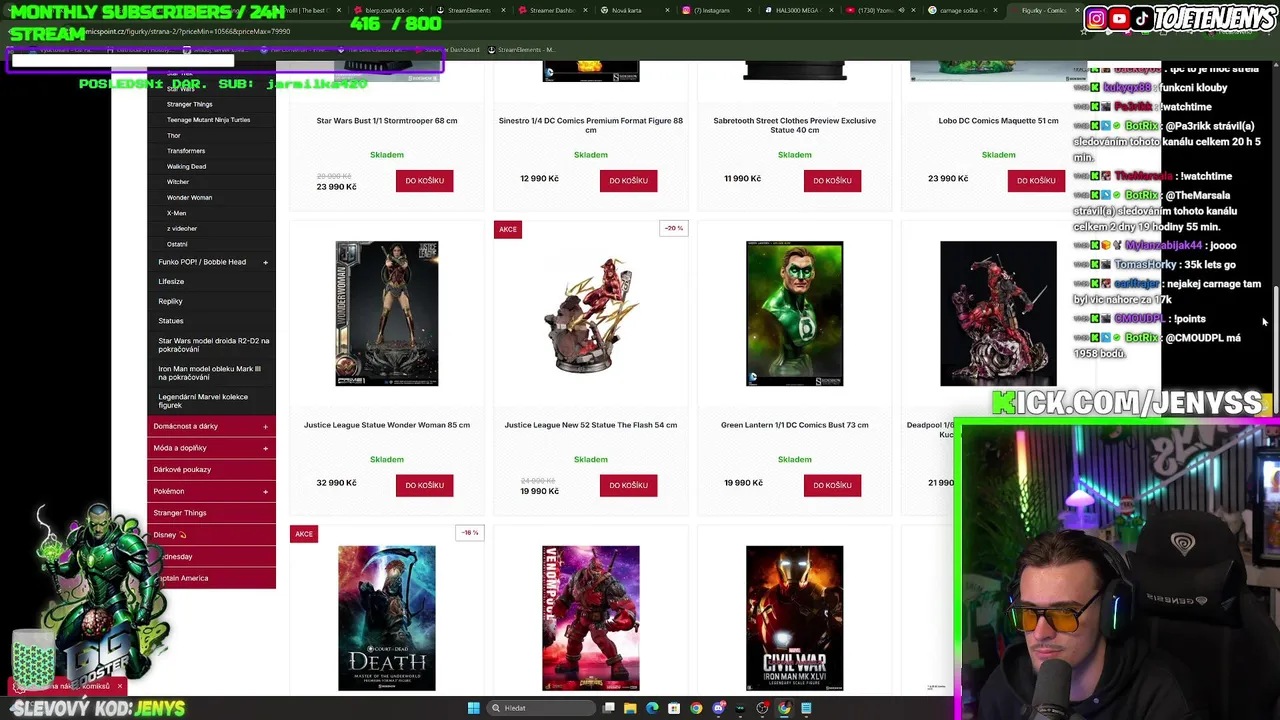Open the Lifesize category
The height and width of the screenshot is (720, 1280).
pos(171,282)
